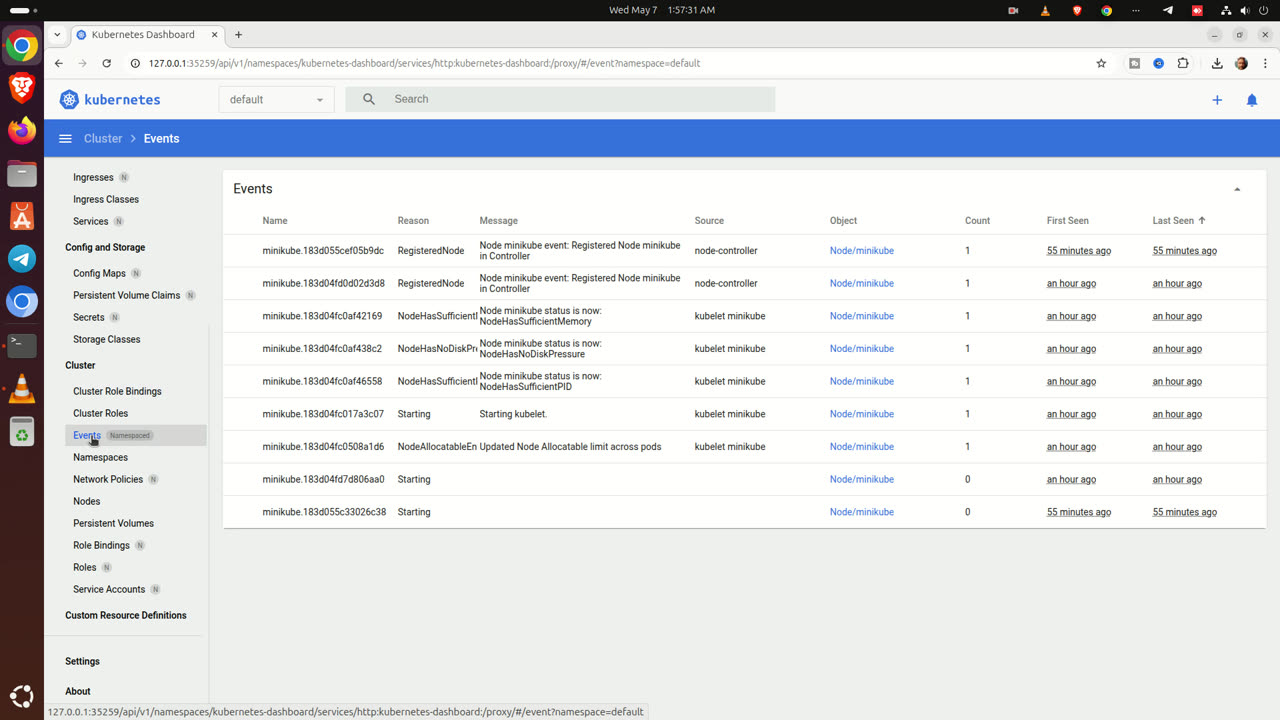Click the plus create-resource icon
Viewport: 1280px width, 720px height.
[1217, 100]
